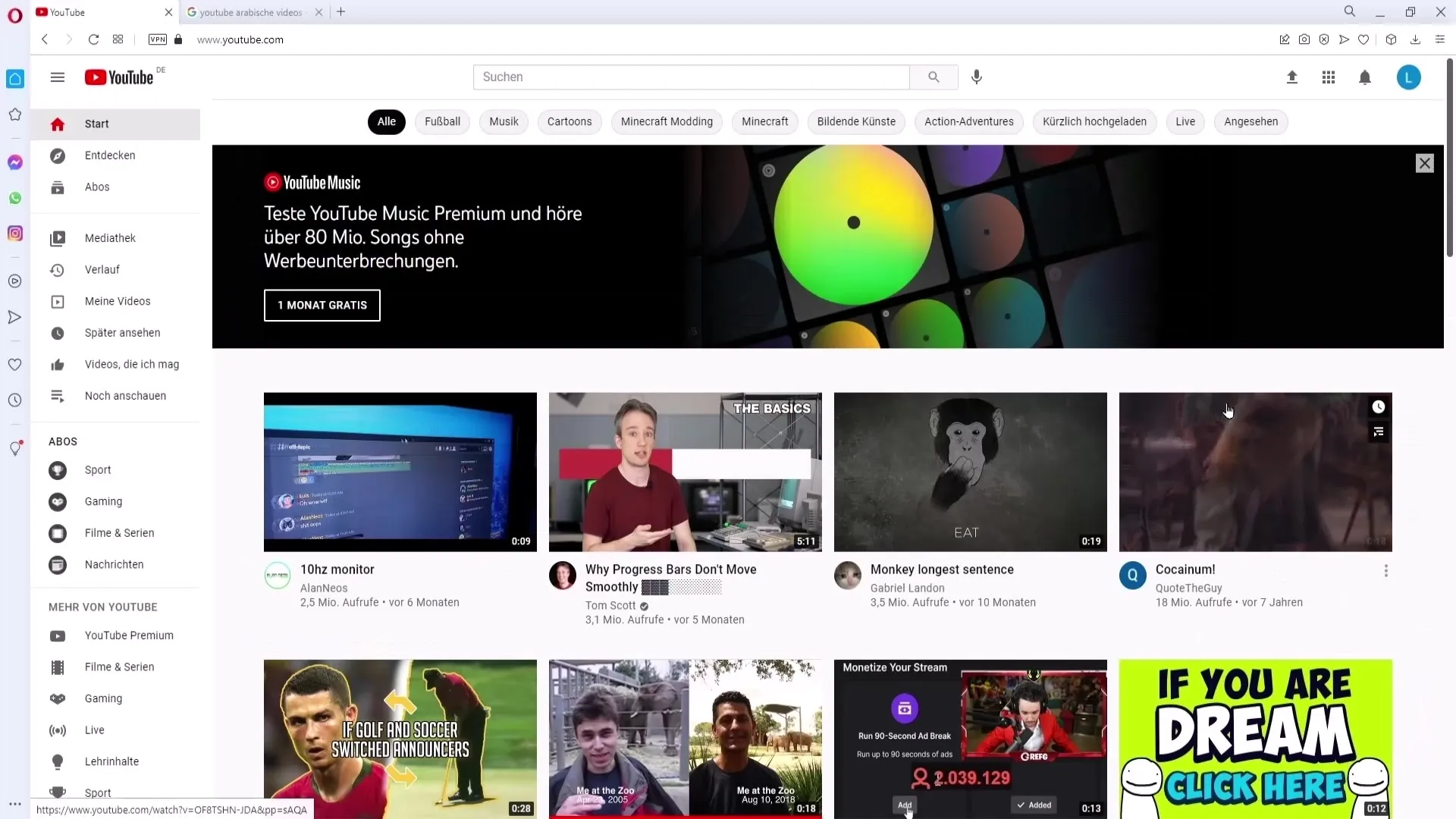
Task: Open a new browser tab
Action: coord(341,12)
